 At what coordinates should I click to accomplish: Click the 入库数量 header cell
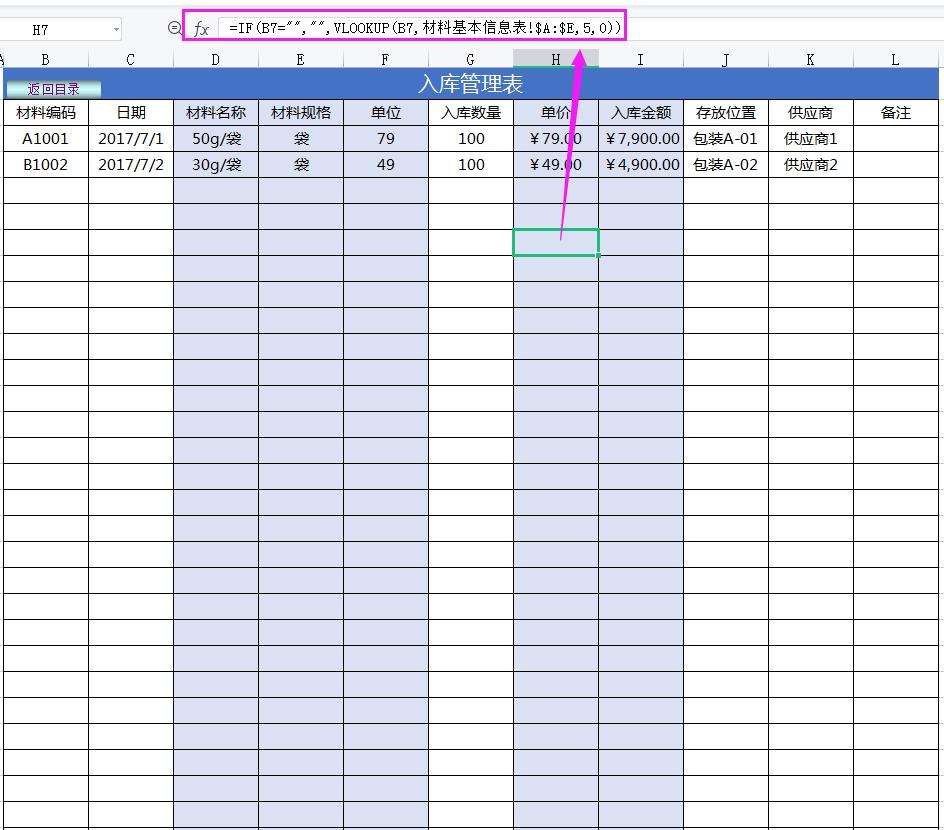click(470, 113)
